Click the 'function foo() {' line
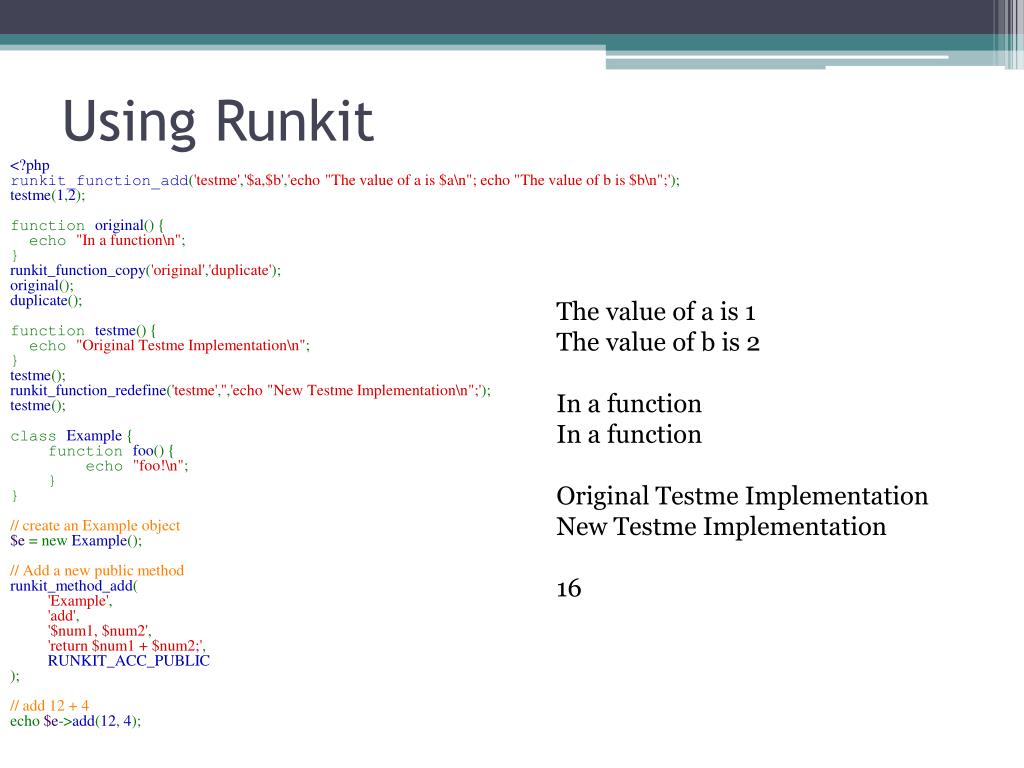This screenshot has height=768, width=1024. pos(111,451)
